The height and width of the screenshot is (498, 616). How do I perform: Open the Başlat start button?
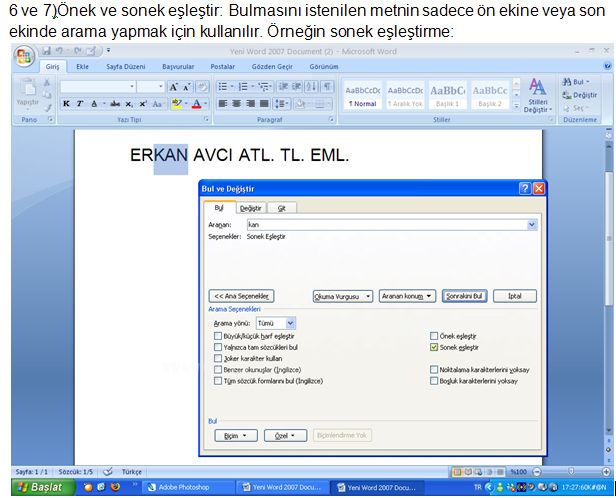point(43,487)
